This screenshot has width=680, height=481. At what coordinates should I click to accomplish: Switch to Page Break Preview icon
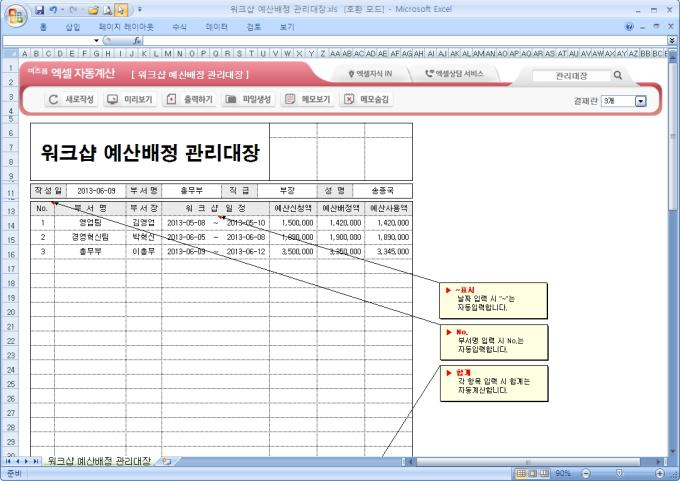click(x=544, y=473)
